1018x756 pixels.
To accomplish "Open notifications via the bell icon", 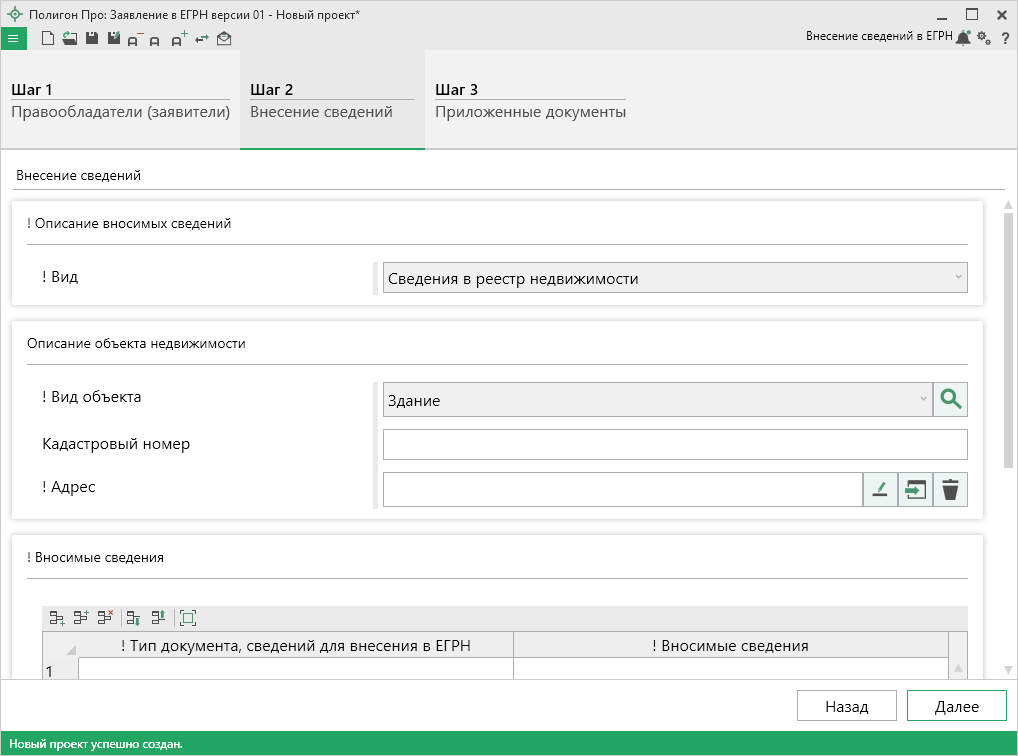I will [963, 38].
